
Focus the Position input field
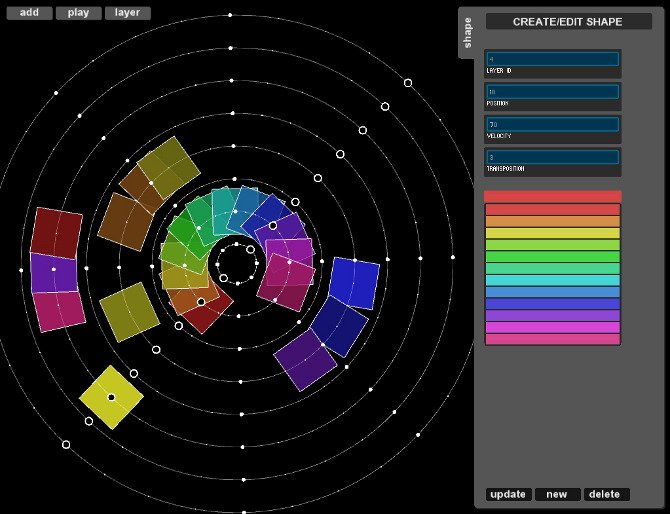tap(553, 92)
